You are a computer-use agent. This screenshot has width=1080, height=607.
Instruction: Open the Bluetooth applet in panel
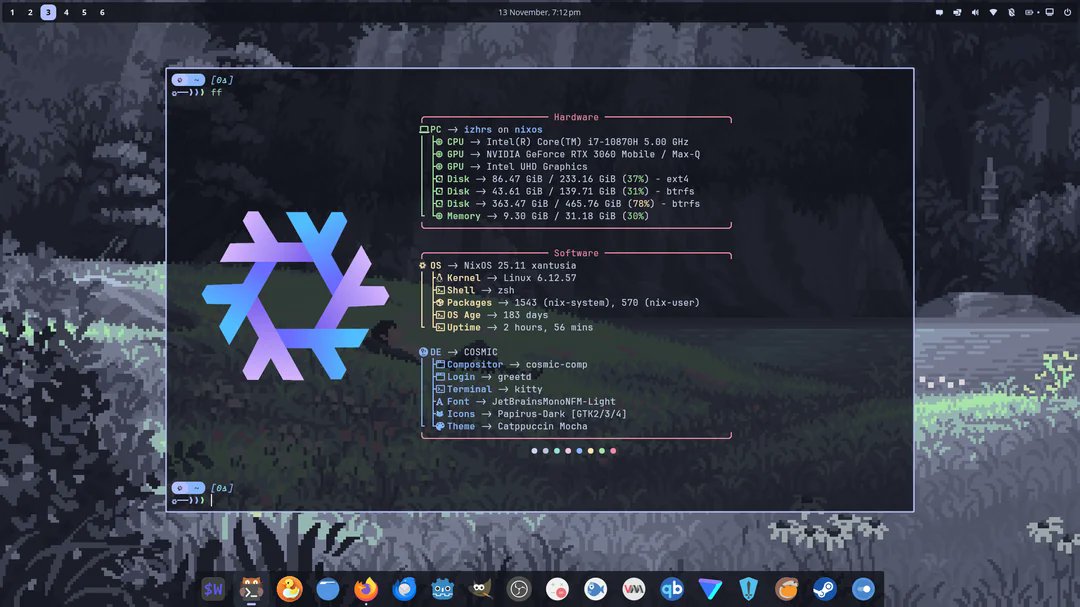click(1011, 12)
